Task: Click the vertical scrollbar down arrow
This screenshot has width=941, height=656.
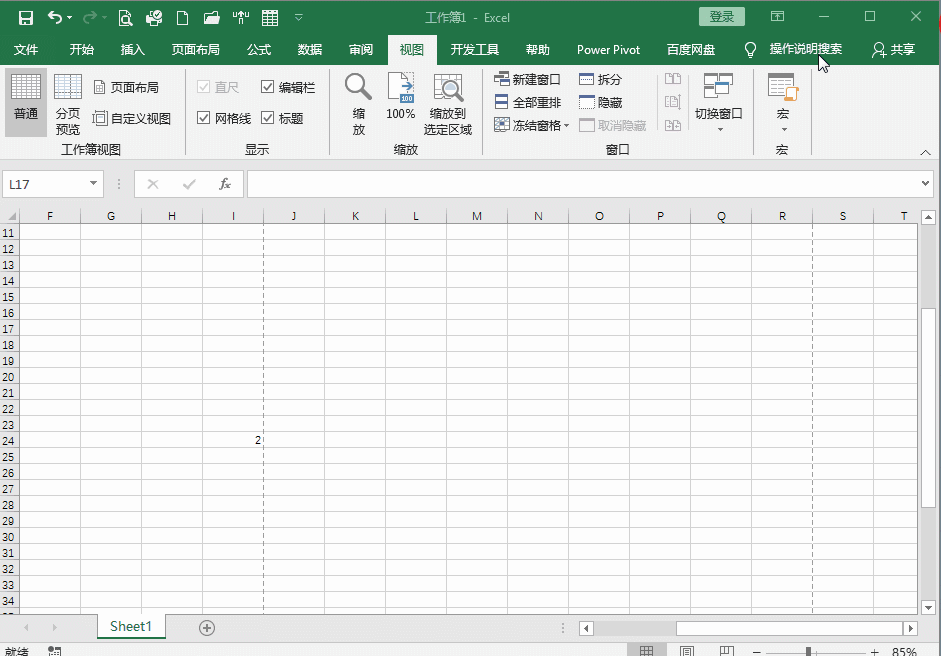Action: coord(928,607)
